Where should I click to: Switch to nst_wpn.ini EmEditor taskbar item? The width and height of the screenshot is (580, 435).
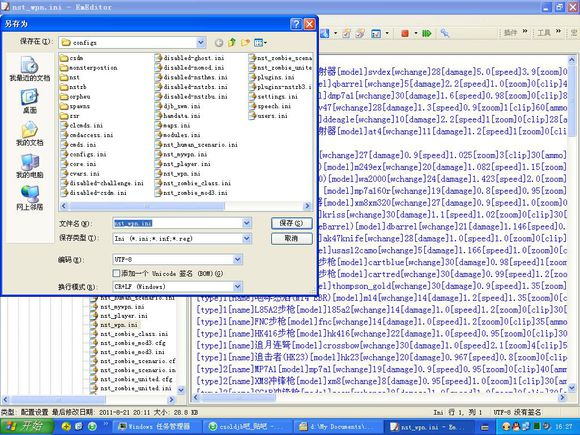(x=429, y=426)
